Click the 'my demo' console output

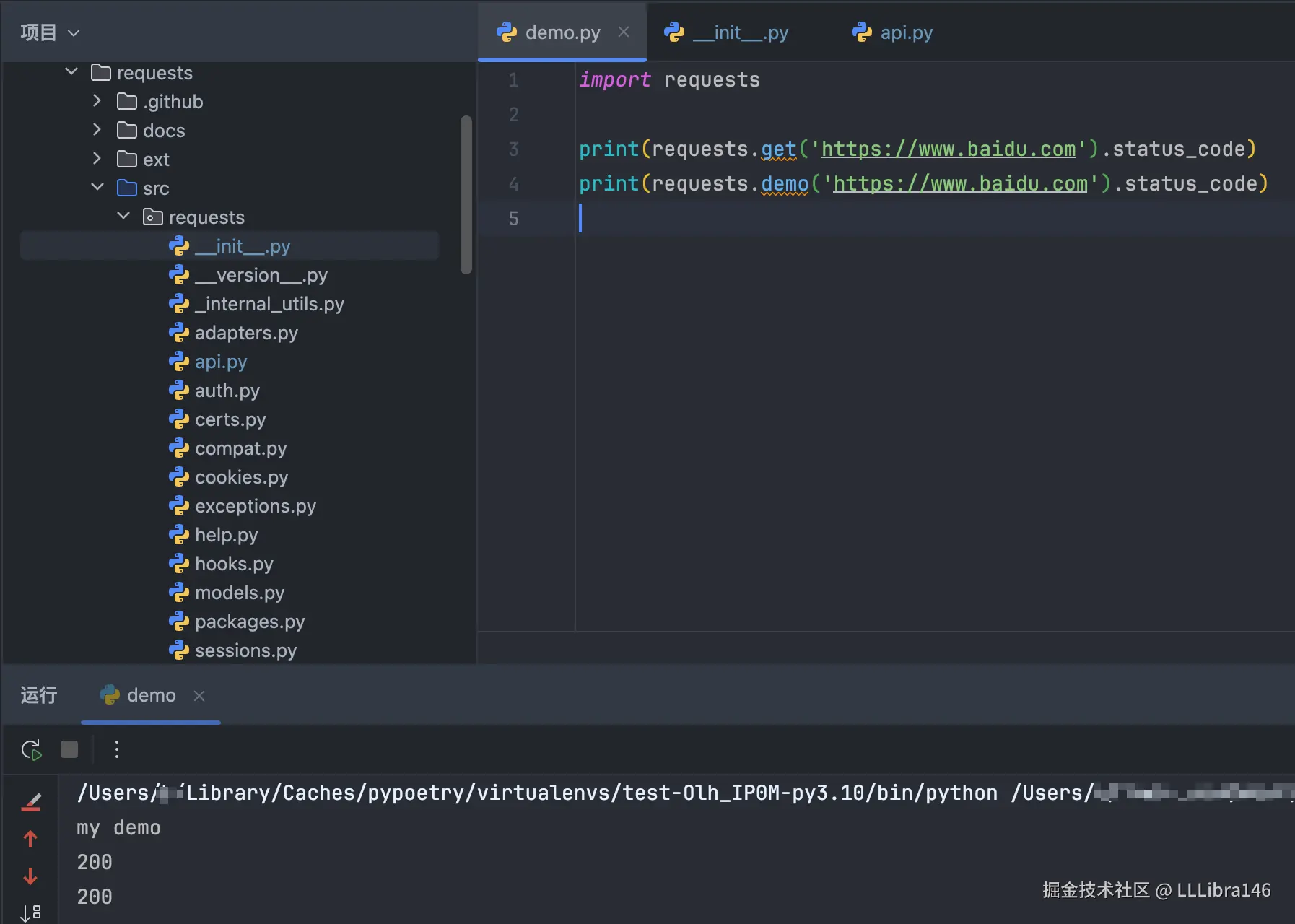point(118,827)
